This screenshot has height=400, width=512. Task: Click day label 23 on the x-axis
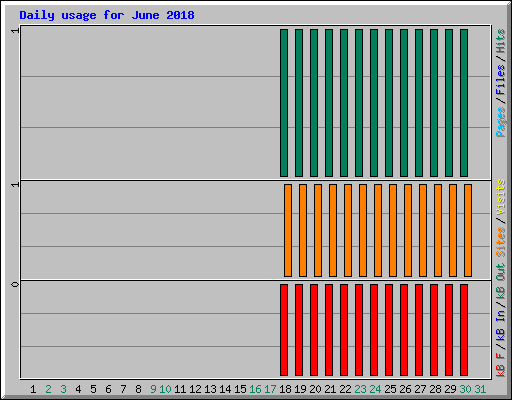click(x=360, y=389)
